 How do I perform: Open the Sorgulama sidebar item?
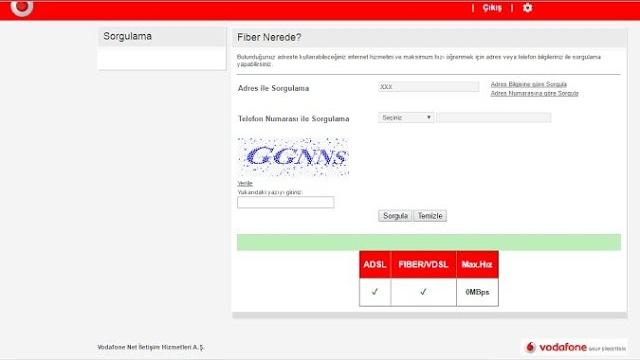(127, 36)
